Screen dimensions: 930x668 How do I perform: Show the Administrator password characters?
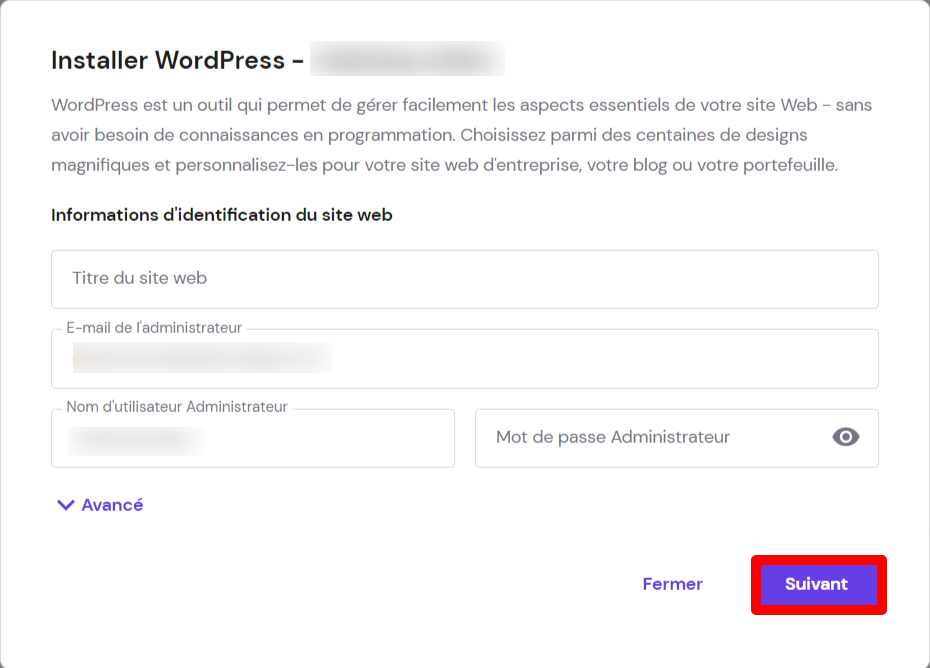click(845, 437)
